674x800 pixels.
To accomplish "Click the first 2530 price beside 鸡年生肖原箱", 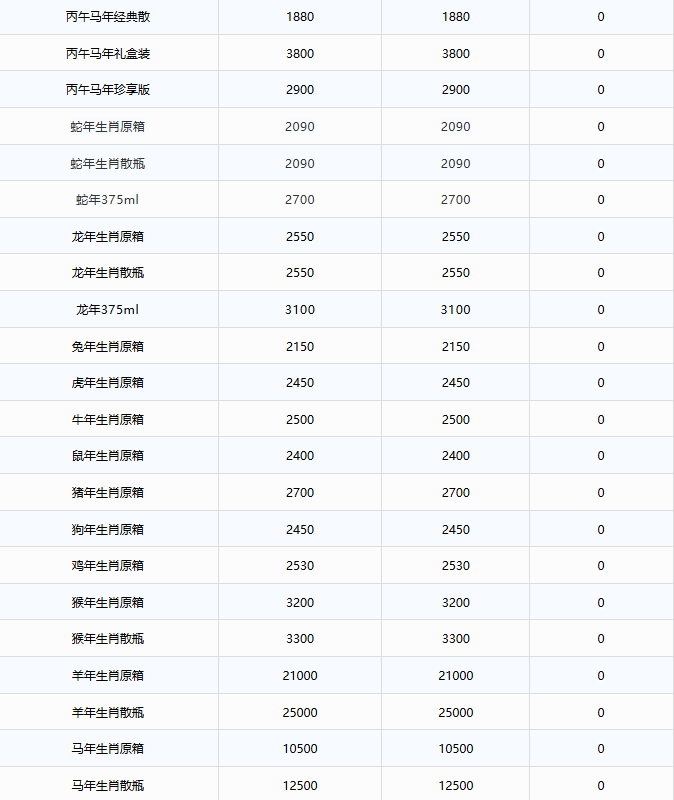I will [300, 566].
